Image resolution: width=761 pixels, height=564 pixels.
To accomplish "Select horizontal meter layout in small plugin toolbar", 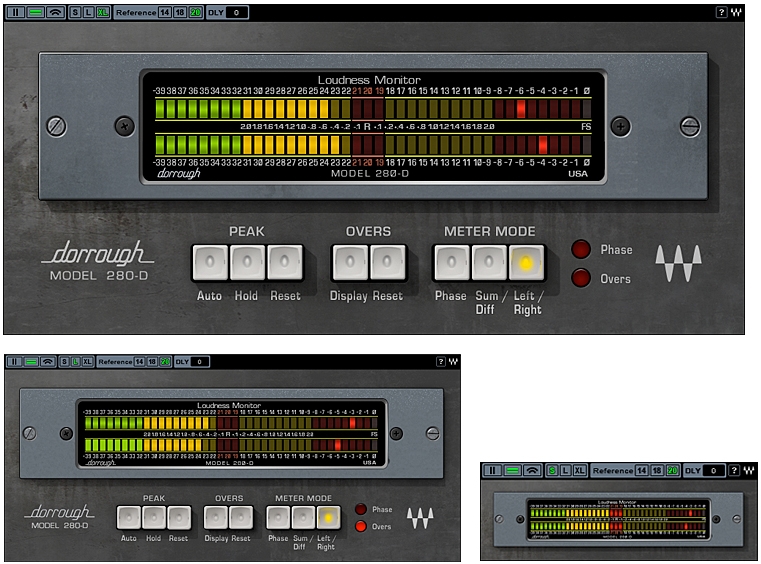I will tap(513, 470).
